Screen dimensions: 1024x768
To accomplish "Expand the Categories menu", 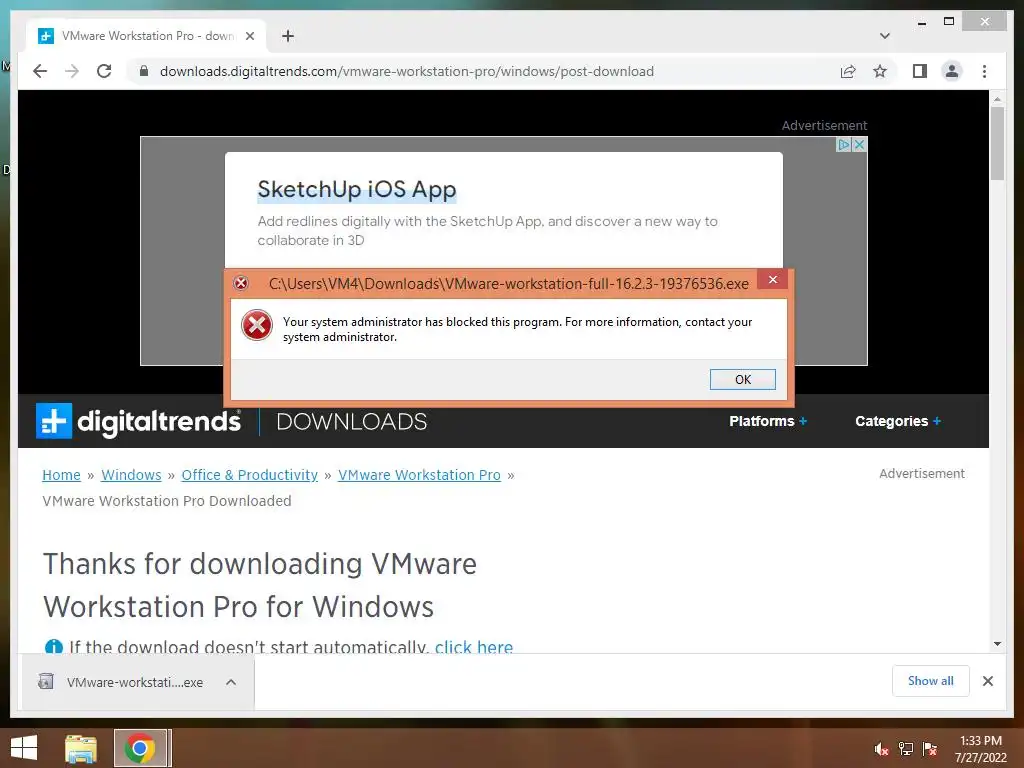I will coord(898,421).
